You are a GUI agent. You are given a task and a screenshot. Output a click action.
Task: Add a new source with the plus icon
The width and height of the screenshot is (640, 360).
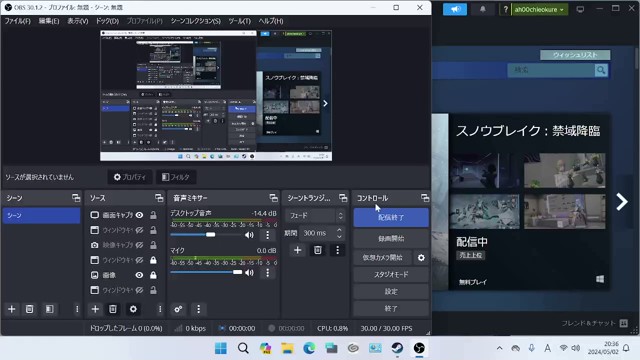coord(95,309)
